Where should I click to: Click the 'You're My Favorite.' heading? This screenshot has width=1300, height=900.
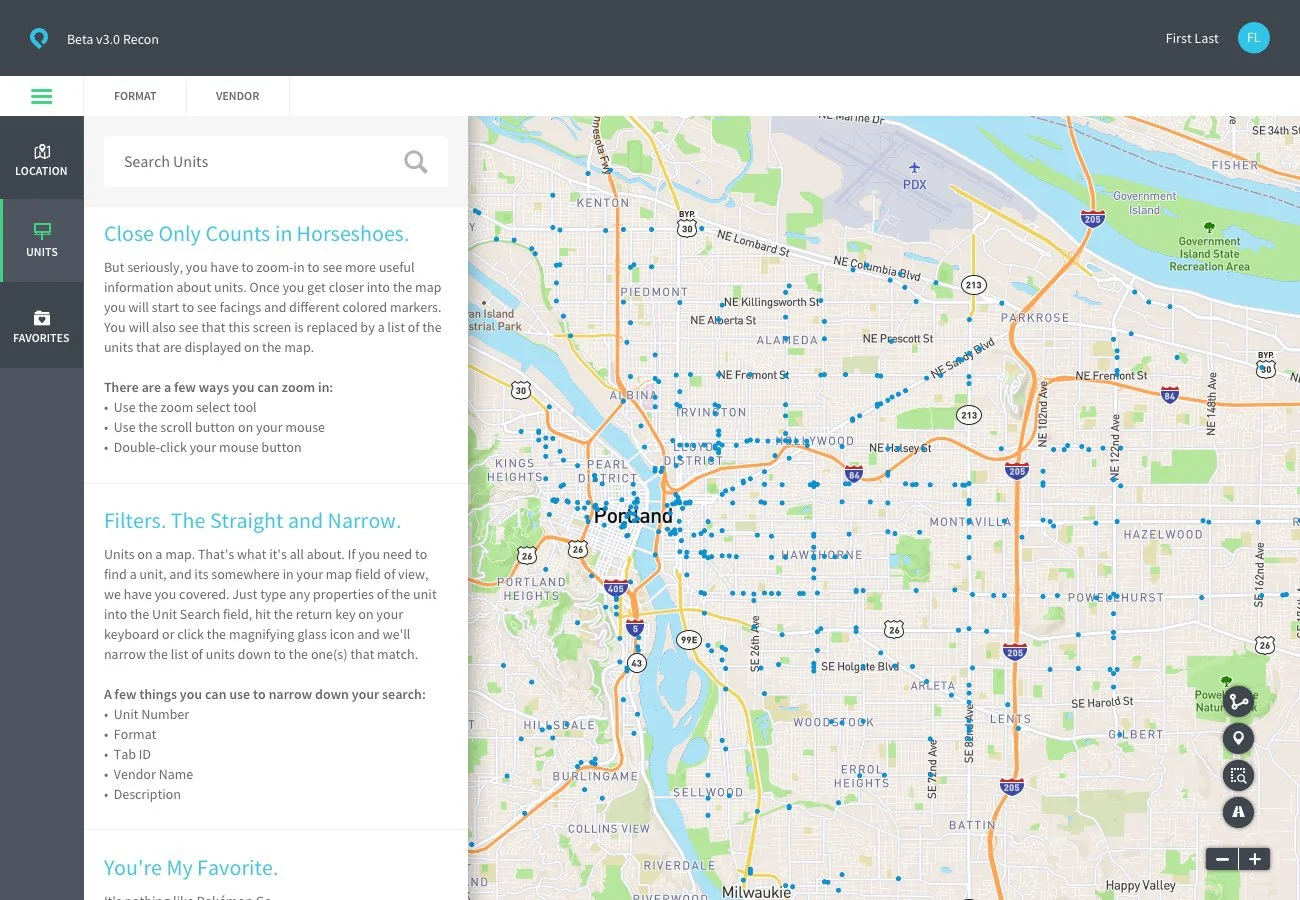click(x=191, y=868)
